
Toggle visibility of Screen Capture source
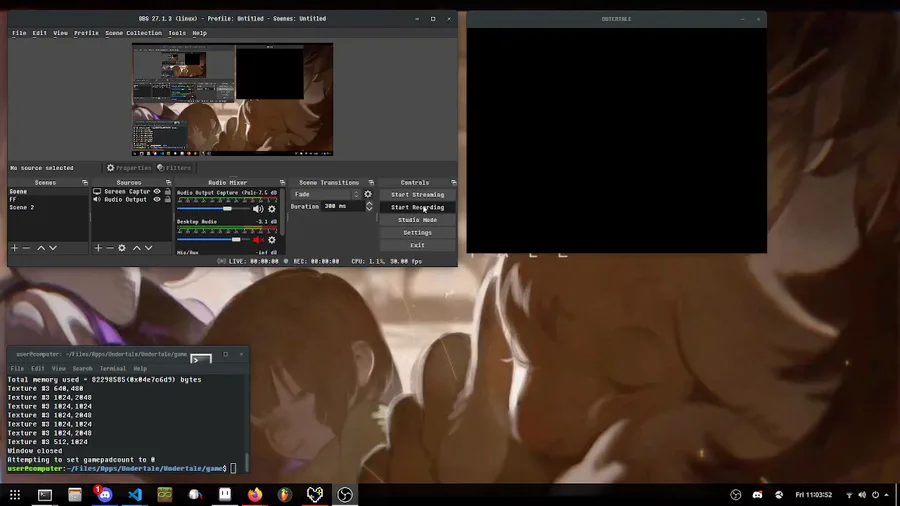(x=157, y=192)
